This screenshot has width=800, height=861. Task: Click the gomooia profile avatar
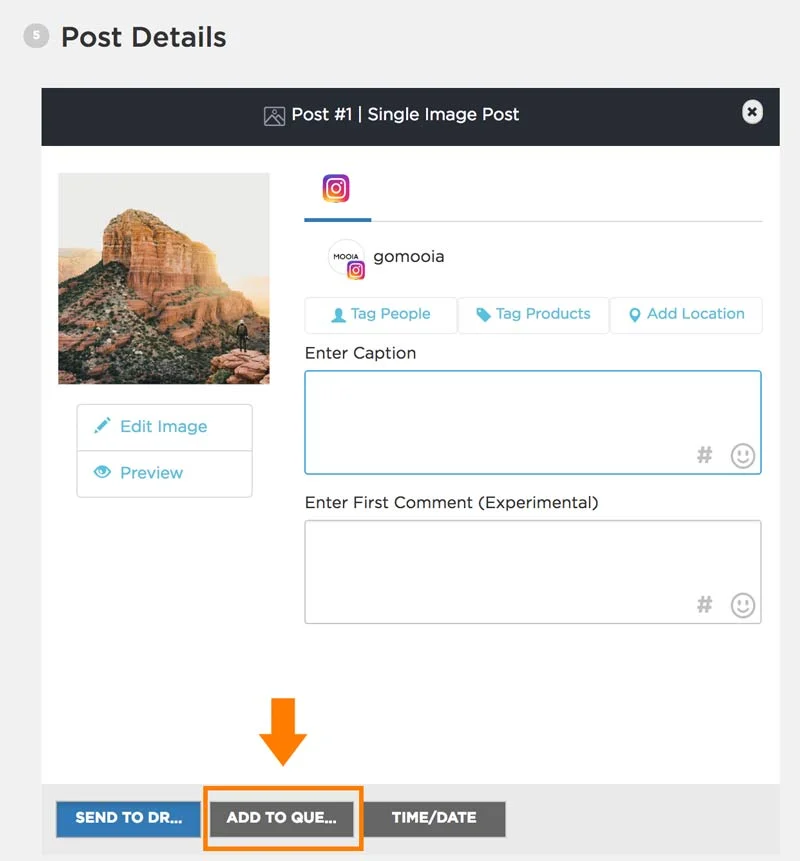pos(347,258)
